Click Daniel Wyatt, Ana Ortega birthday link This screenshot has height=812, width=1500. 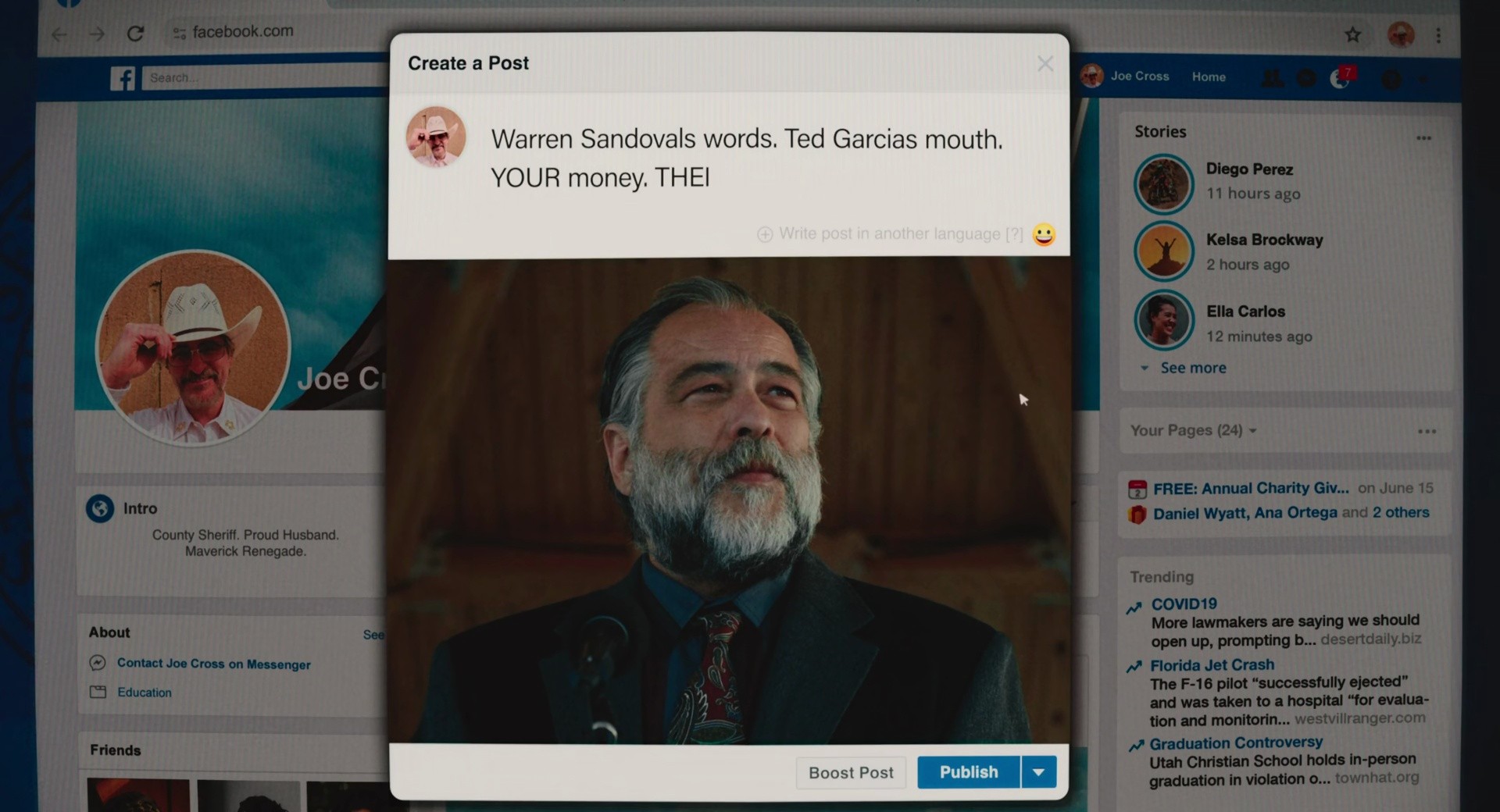click(1245, 513)
